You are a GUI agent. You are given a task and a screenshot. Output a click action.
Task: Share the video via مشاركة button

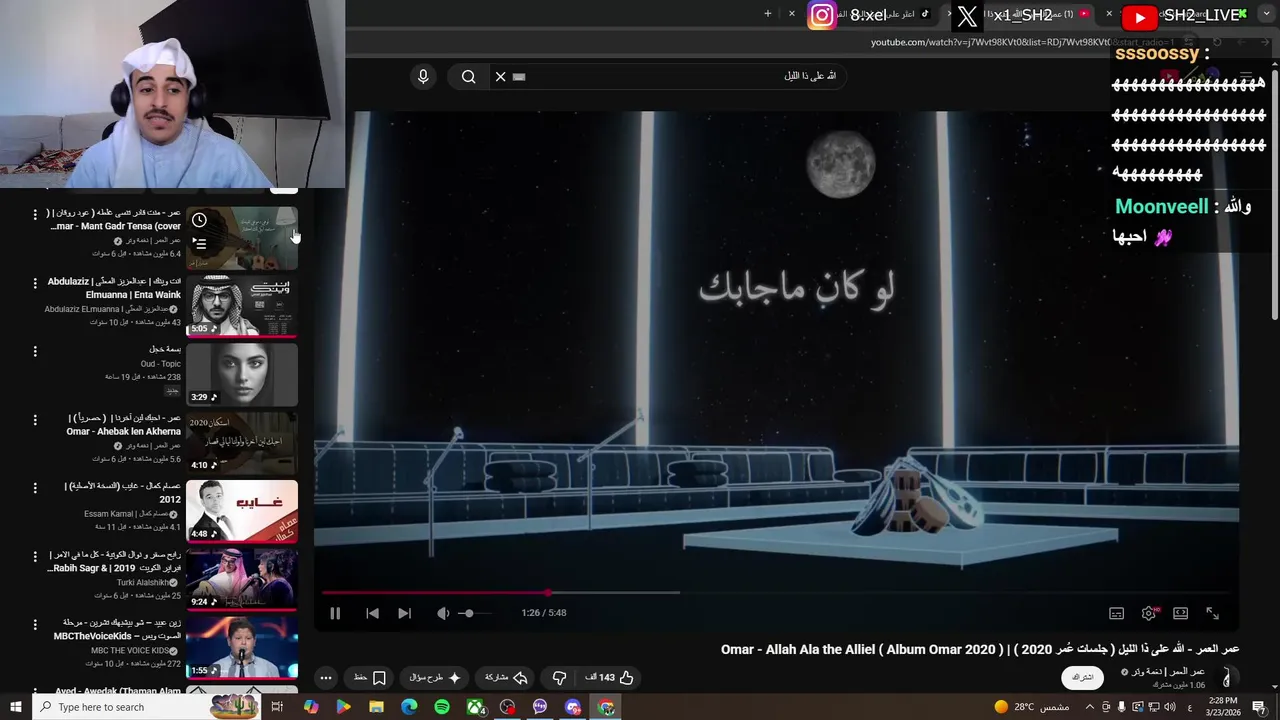tap(506, 677)
